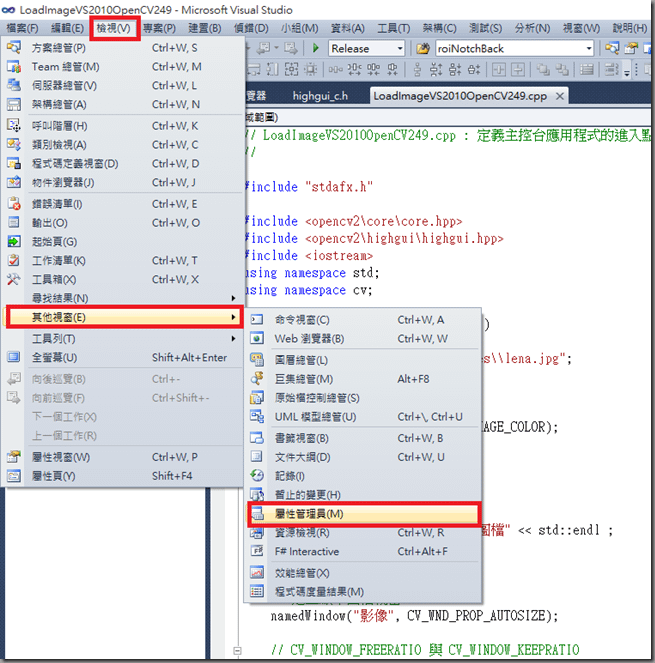Expand the 尋找結果(N) submenu
The width and height of the screenshot is (655, 663).
tap(123, 298)
